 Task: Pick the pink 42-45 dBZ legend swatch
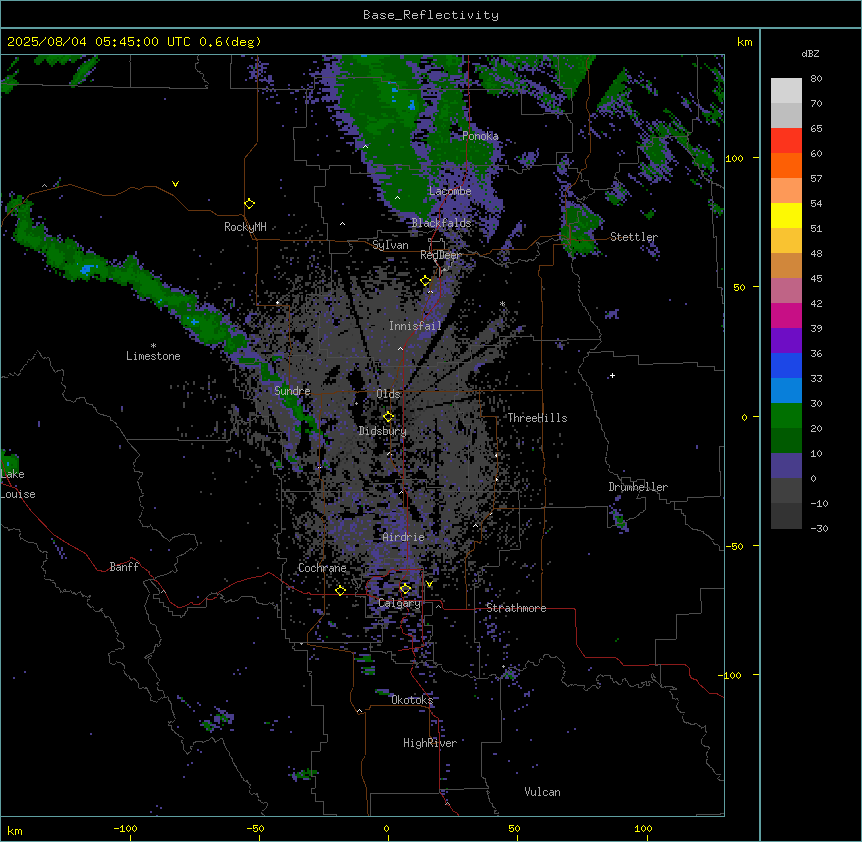(786, 290)
